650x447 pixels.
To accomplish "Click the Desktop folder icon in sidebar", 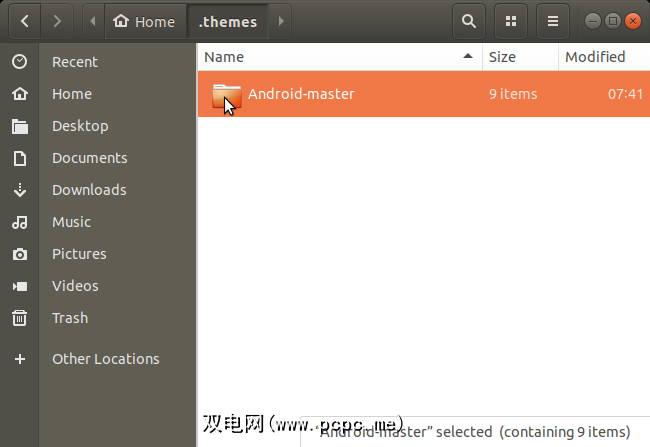I will [x=19, y=126].
